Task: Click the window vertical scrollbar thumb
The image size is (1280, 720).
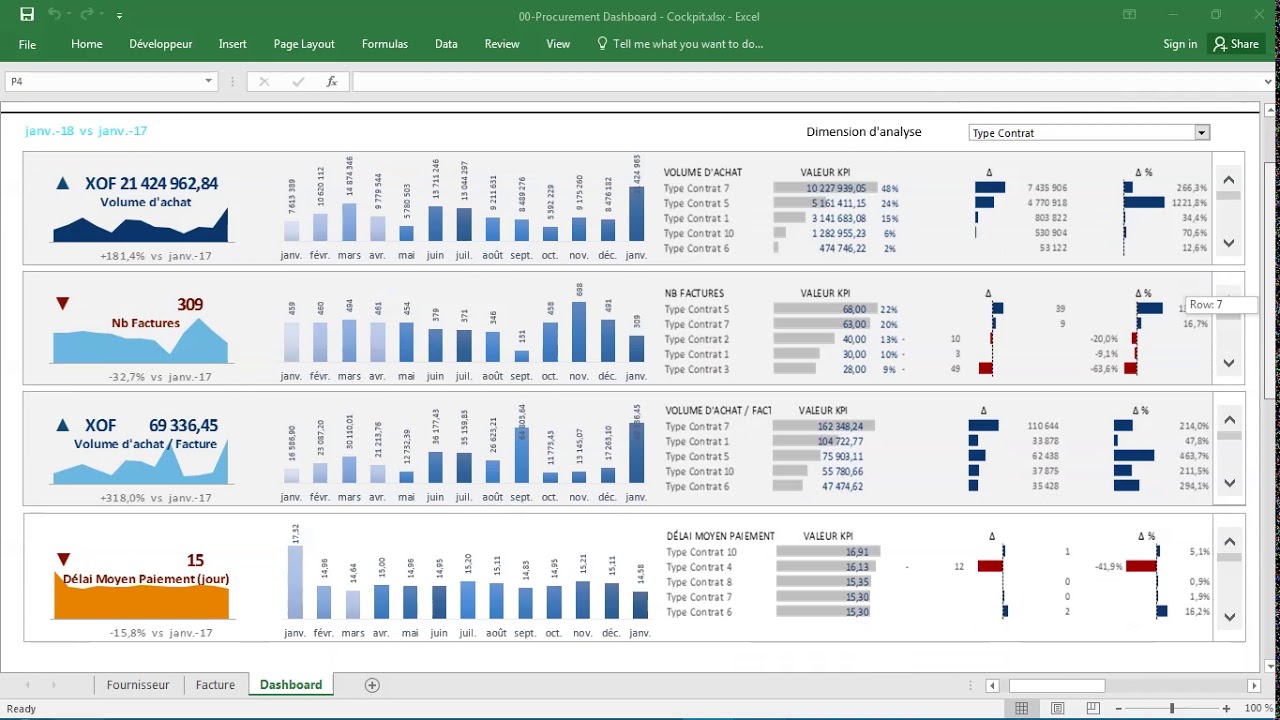Action: coord(1270,281)
